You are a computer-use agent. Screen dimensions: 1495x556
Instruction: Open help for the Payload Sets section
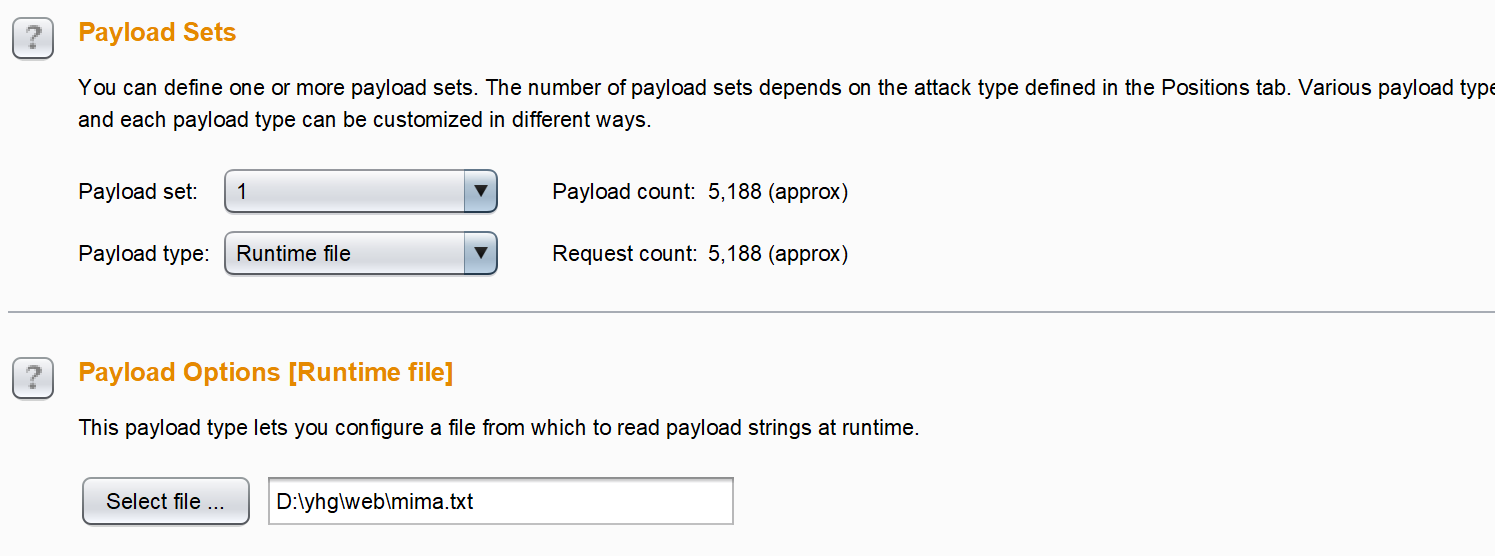coord(33,39)
